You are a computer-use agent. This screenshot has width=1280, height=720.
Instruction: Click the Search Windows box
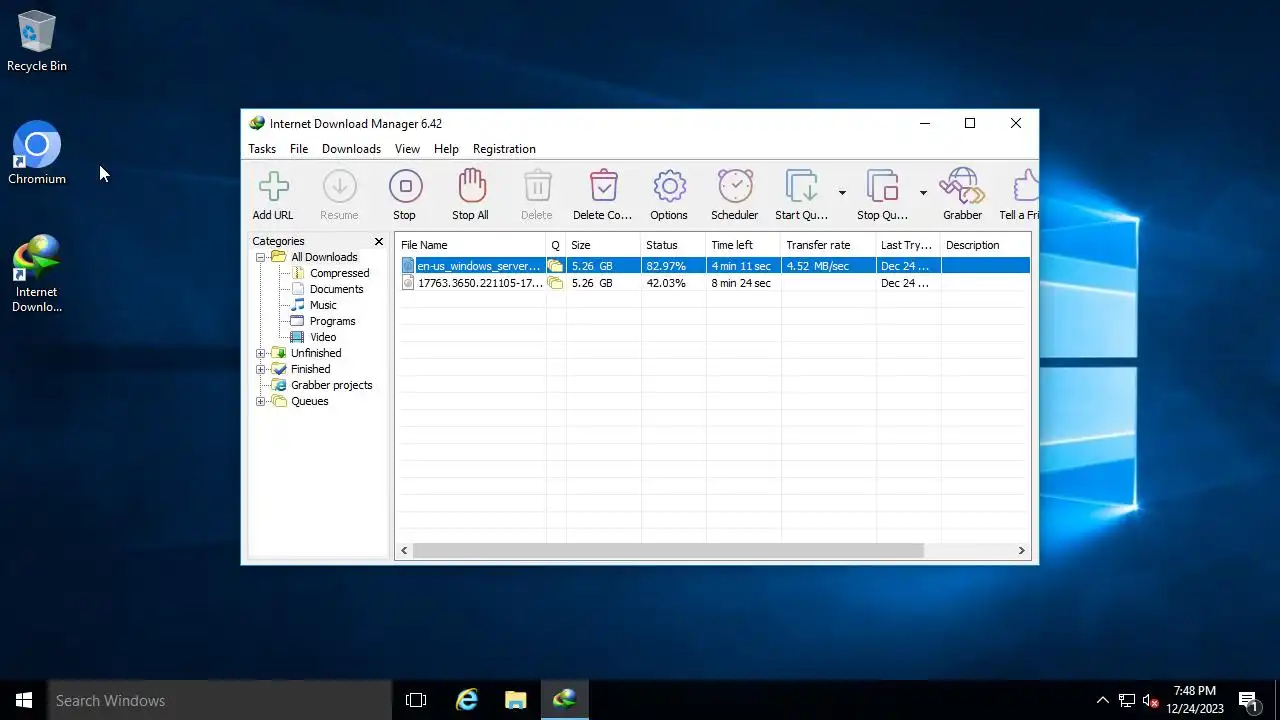[x=220, y=700]
